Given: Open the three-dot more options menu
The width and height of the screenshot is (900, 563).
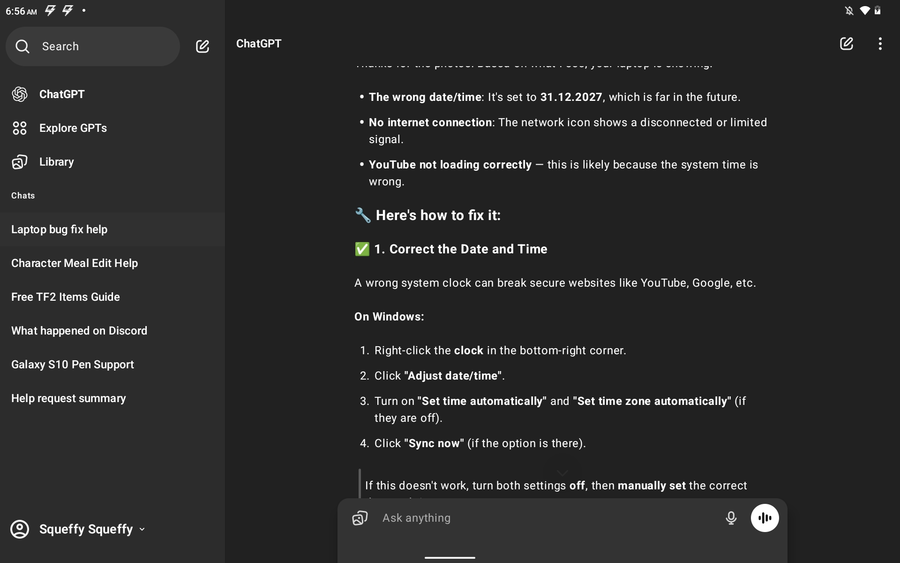Looking at the screenshot, I should point(879,44).
